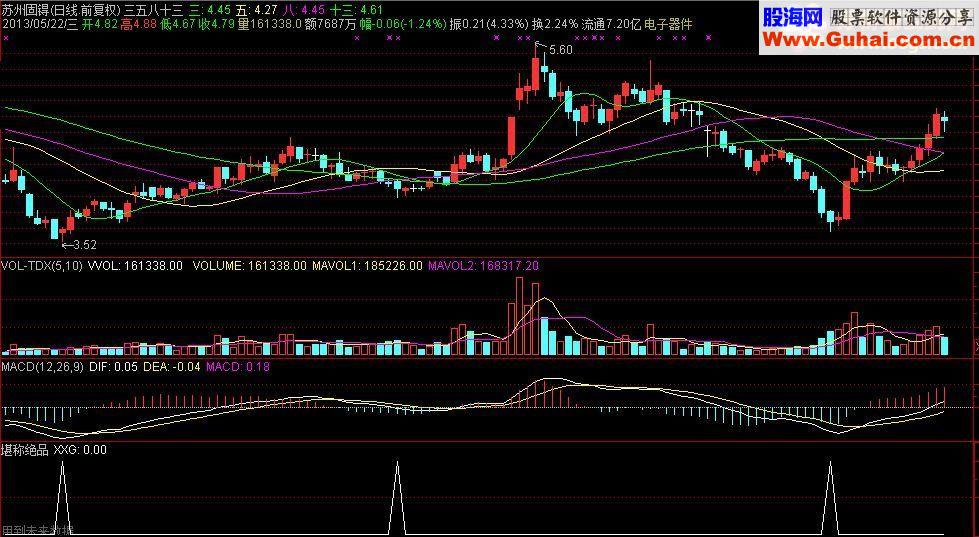The height and width of the screenshot is (537, 979).
Task: Click the change value 幅-0.06(-1.24%)
Action: (x=403, y=25)
